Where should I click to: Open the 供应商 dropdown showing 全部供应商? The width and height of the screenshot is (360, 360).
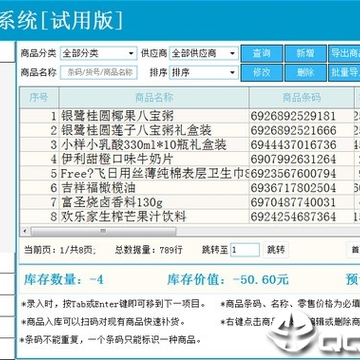204,53
